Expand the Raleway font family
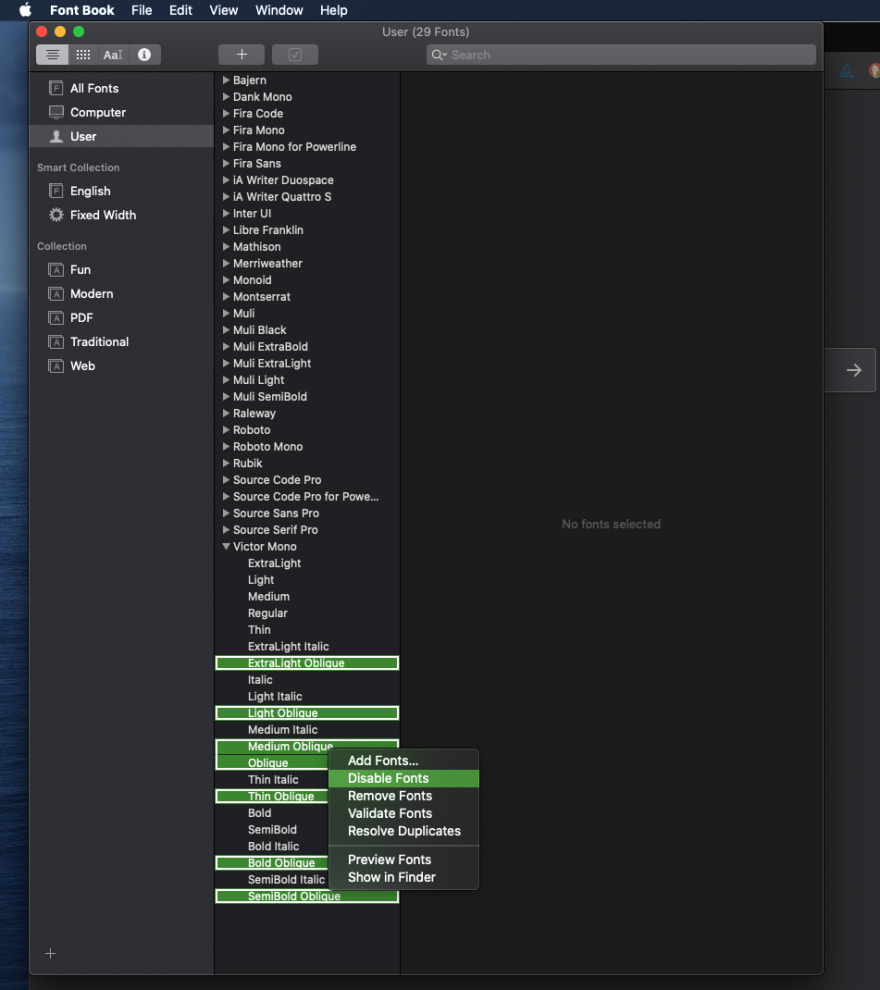This screenshot has height=990, width=880. [x=226, y=414]
